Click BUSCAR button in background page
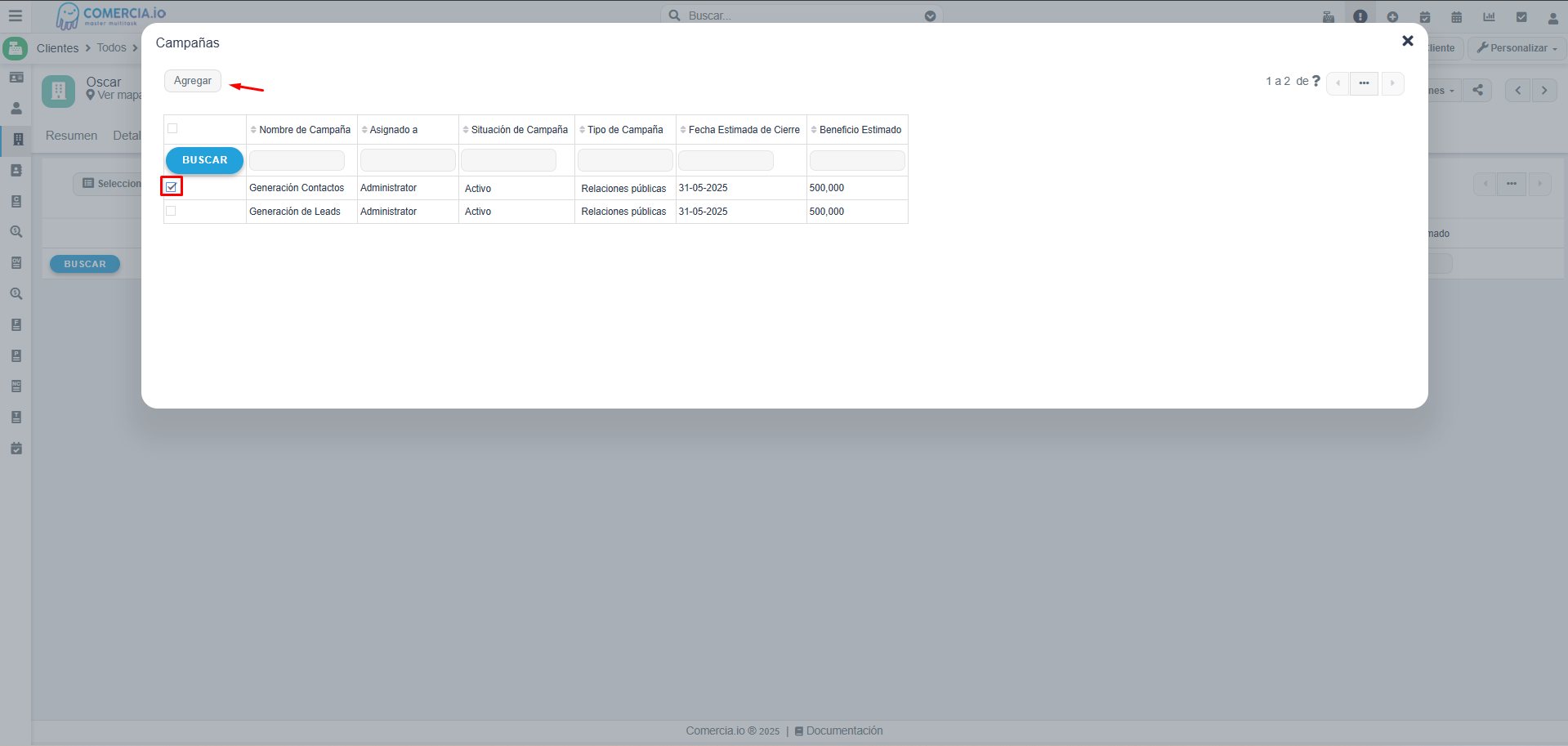The image size is (1568, 746). (85, 264)
